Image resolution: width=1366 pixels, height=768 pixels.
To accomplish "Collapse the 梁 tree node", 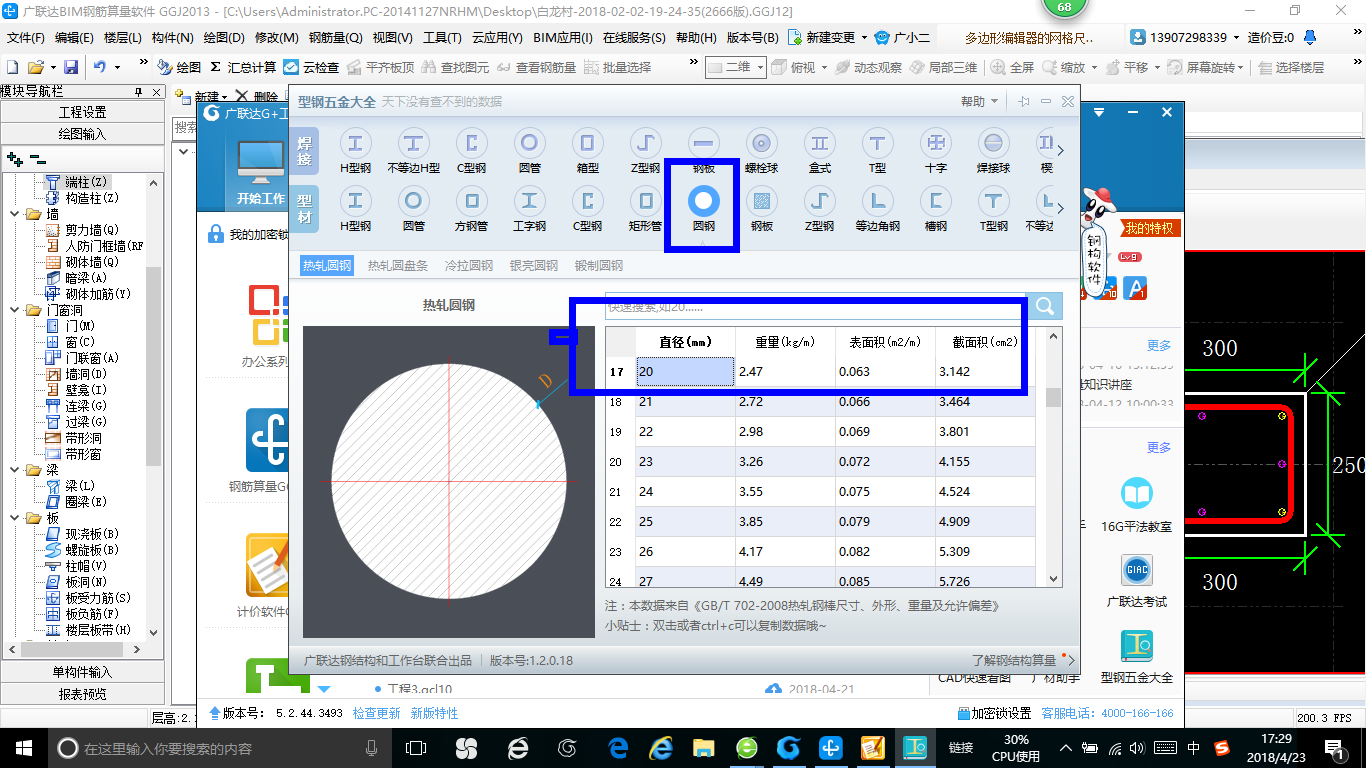I will pos(14,470).
